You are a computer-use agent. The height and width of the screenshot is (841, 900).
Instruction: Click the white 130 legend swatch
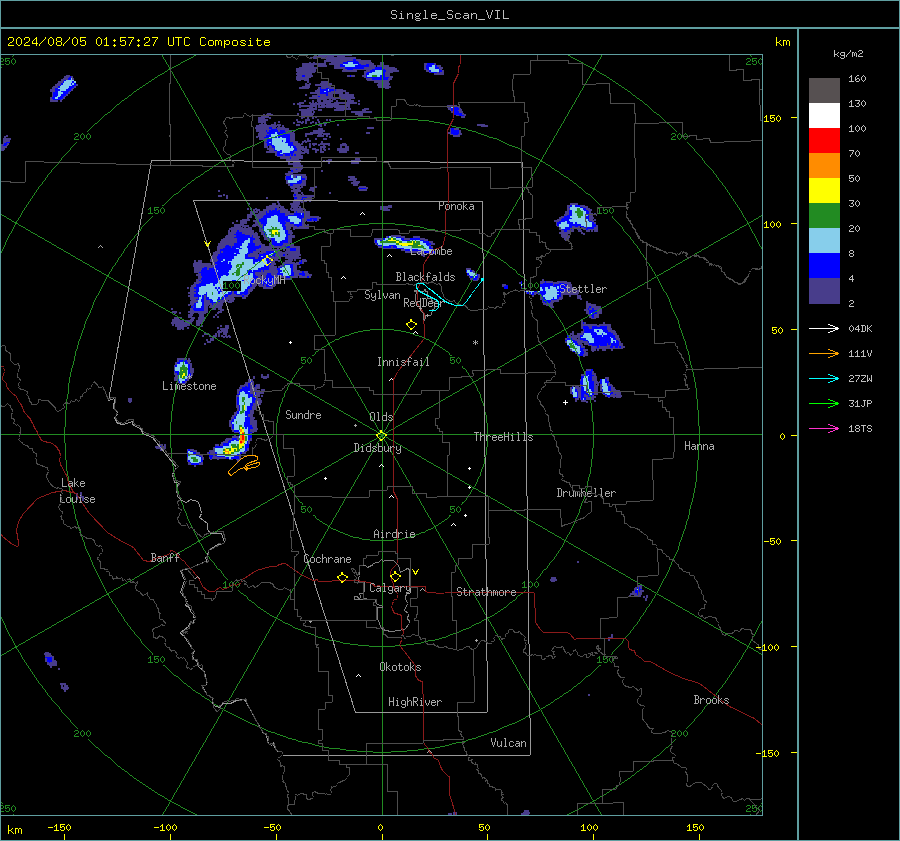(824, 115)
